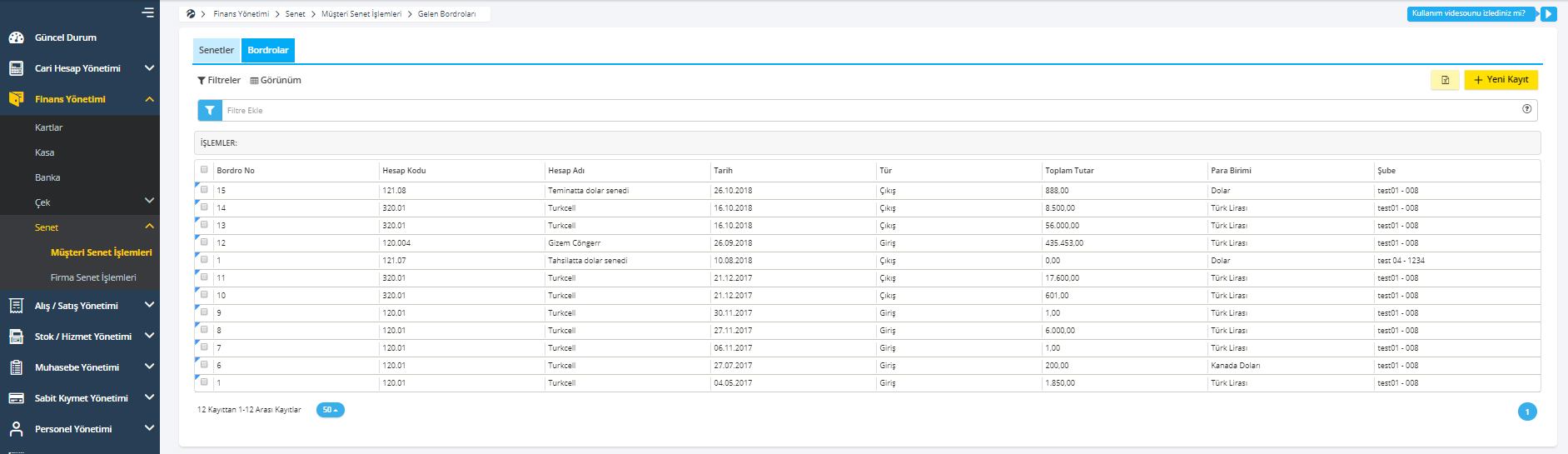Check the row with Bordro No 12
This screenshot has height=454, width=1568.
tap(204, 242)
